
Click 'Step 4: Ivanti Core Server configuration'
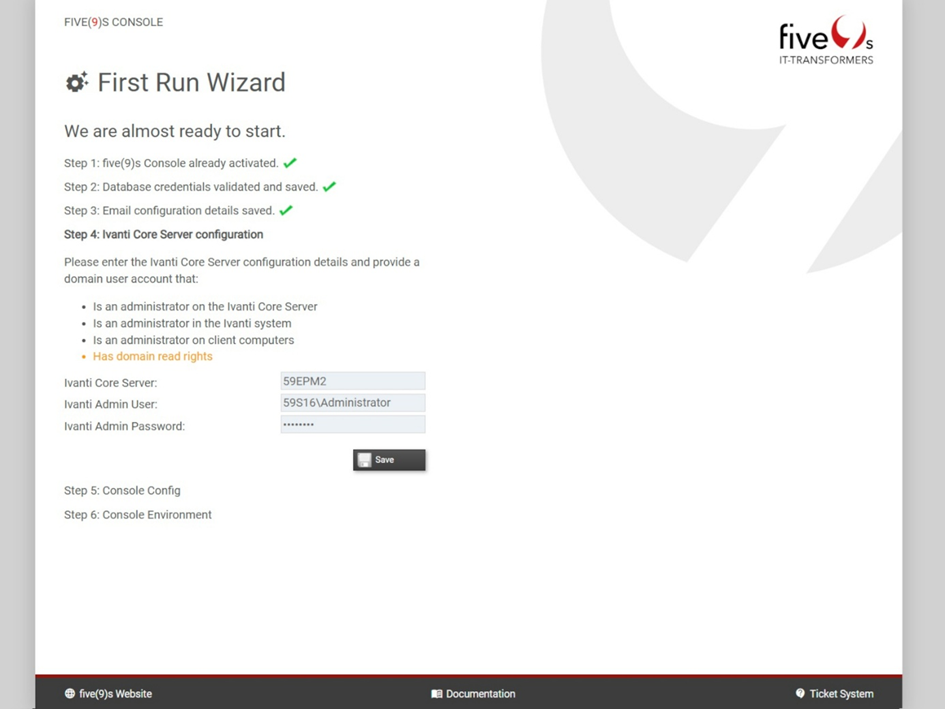point(163,235)
